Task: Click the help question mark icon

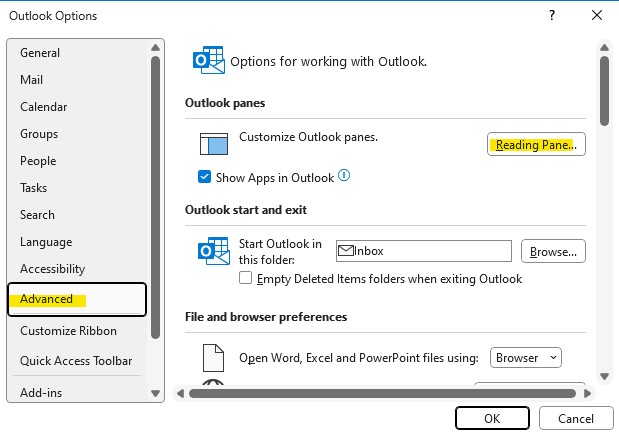Action: [552, 15]
